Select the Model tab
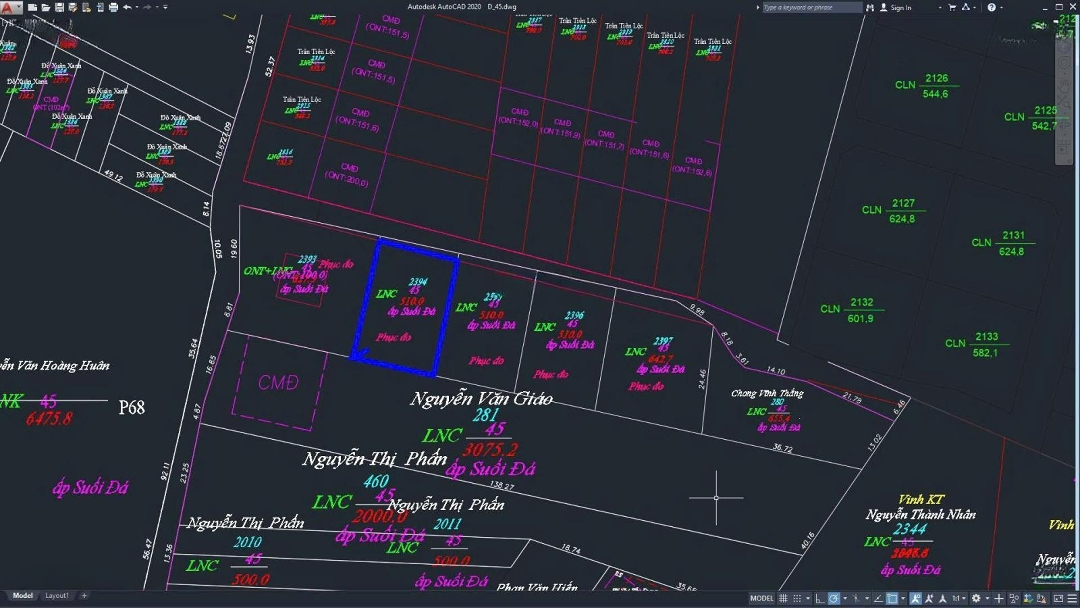This screenshot has width=1080, height=608. [x=22, y=596]
